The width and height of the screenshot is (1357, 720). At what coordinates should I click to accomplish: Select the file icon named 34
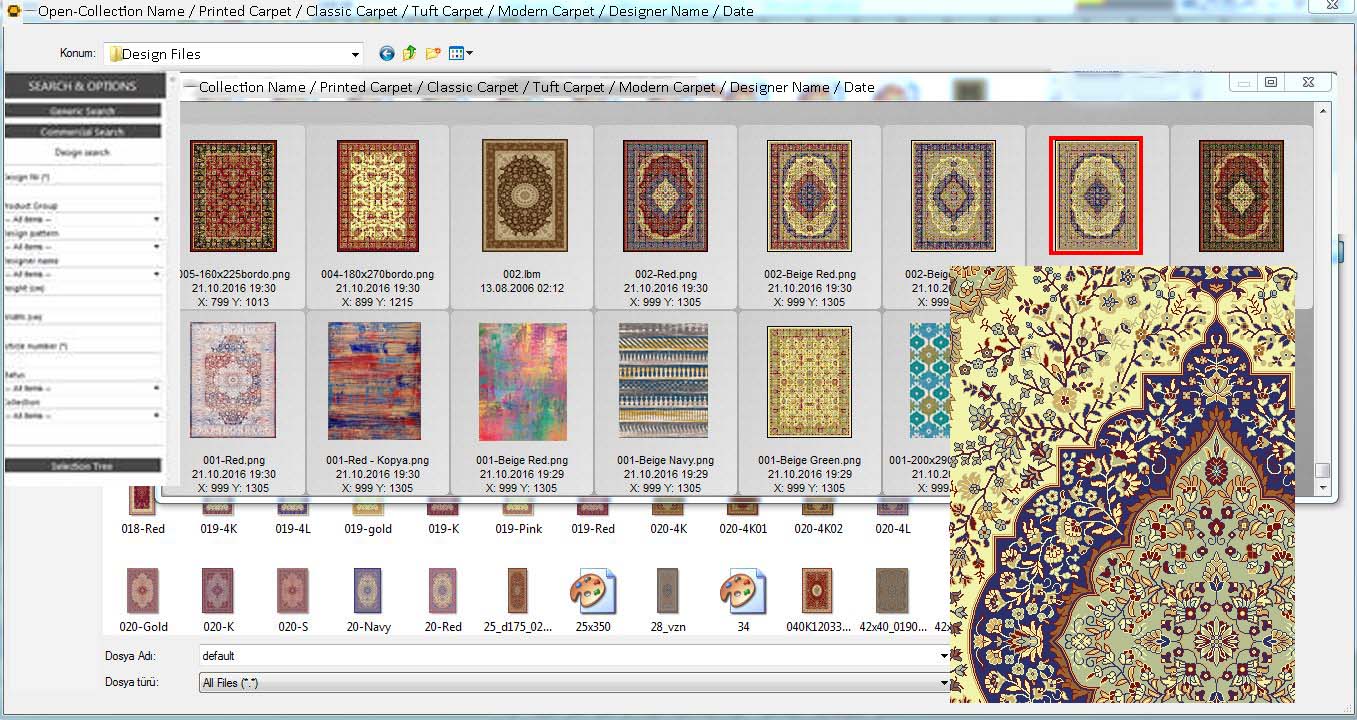pos(743,591)
